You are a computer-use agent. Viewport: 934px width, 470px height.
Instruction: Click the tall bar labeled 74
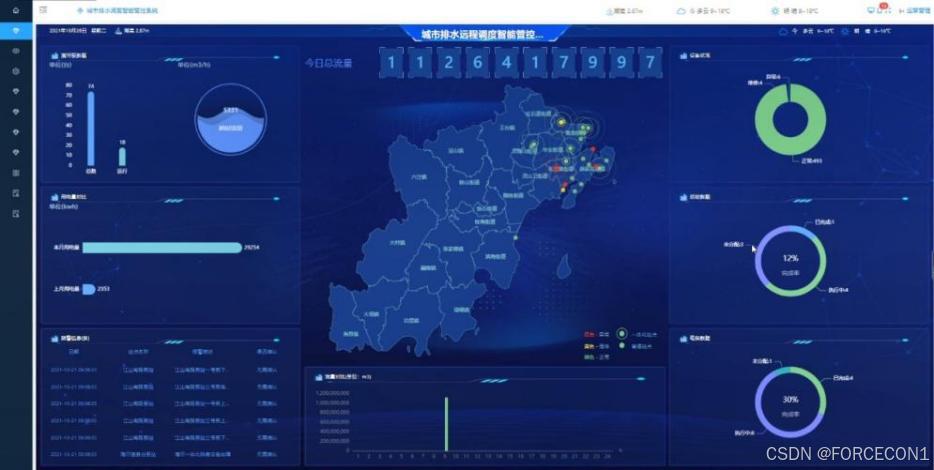91,129
